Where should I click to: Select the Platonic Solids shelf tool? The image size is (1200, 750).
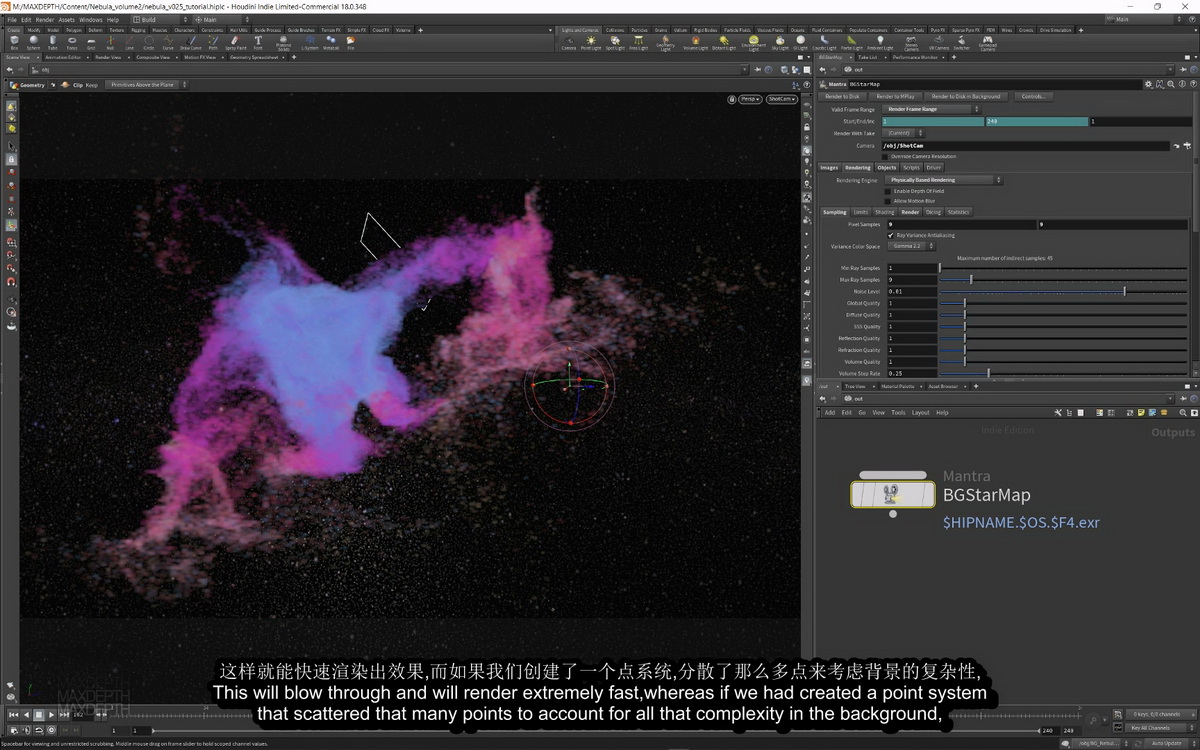click(283, 43)
